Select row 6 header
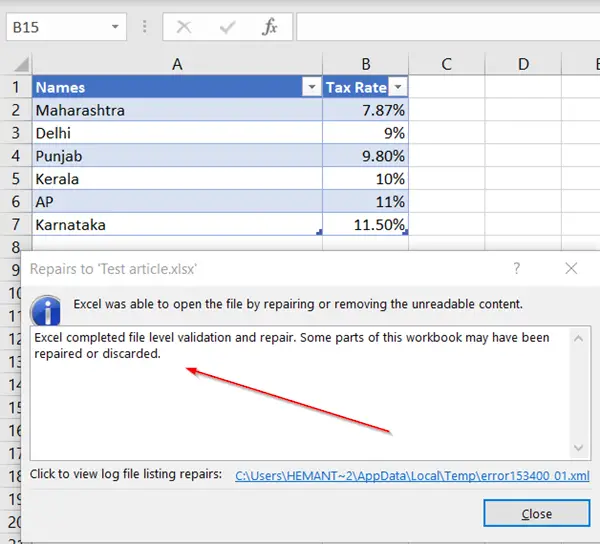The image size is (600, 544). pos(16,202)
